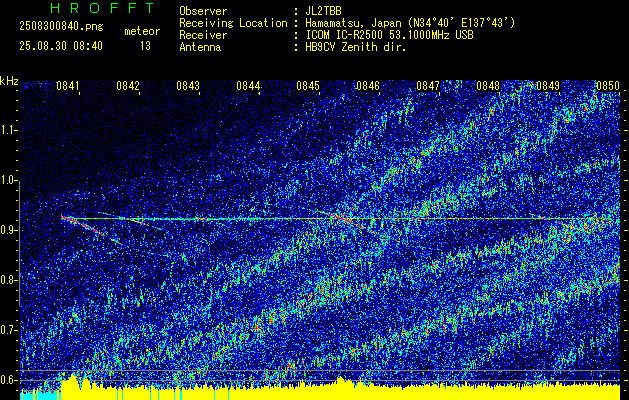Screen dimensions: 629x400
Task: Click the 0842 time marker
Action: point(128,86)
